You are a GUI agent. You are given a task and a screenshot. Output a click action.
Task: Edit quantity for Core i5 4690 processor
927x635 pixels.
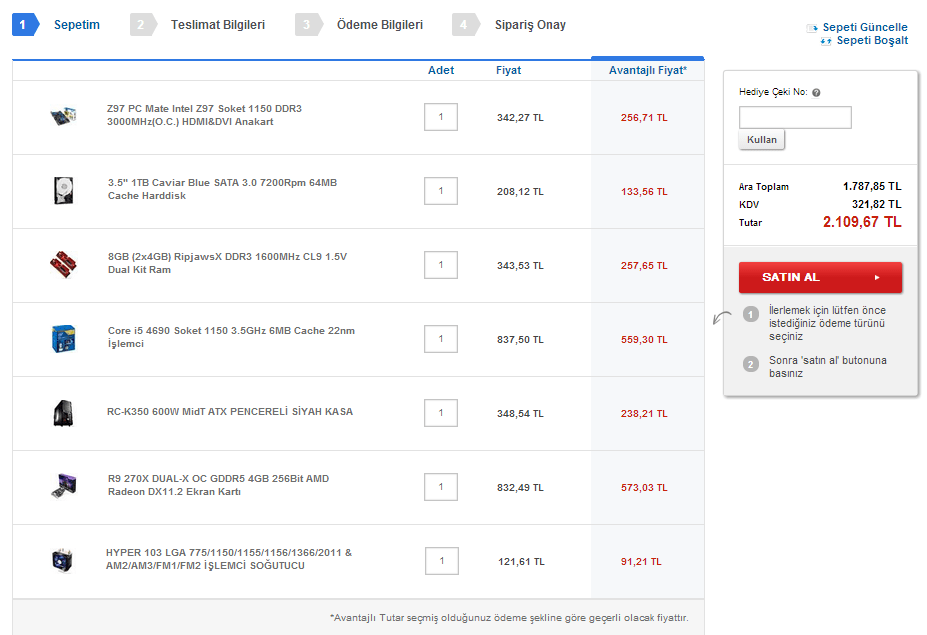tap(441, 339)
